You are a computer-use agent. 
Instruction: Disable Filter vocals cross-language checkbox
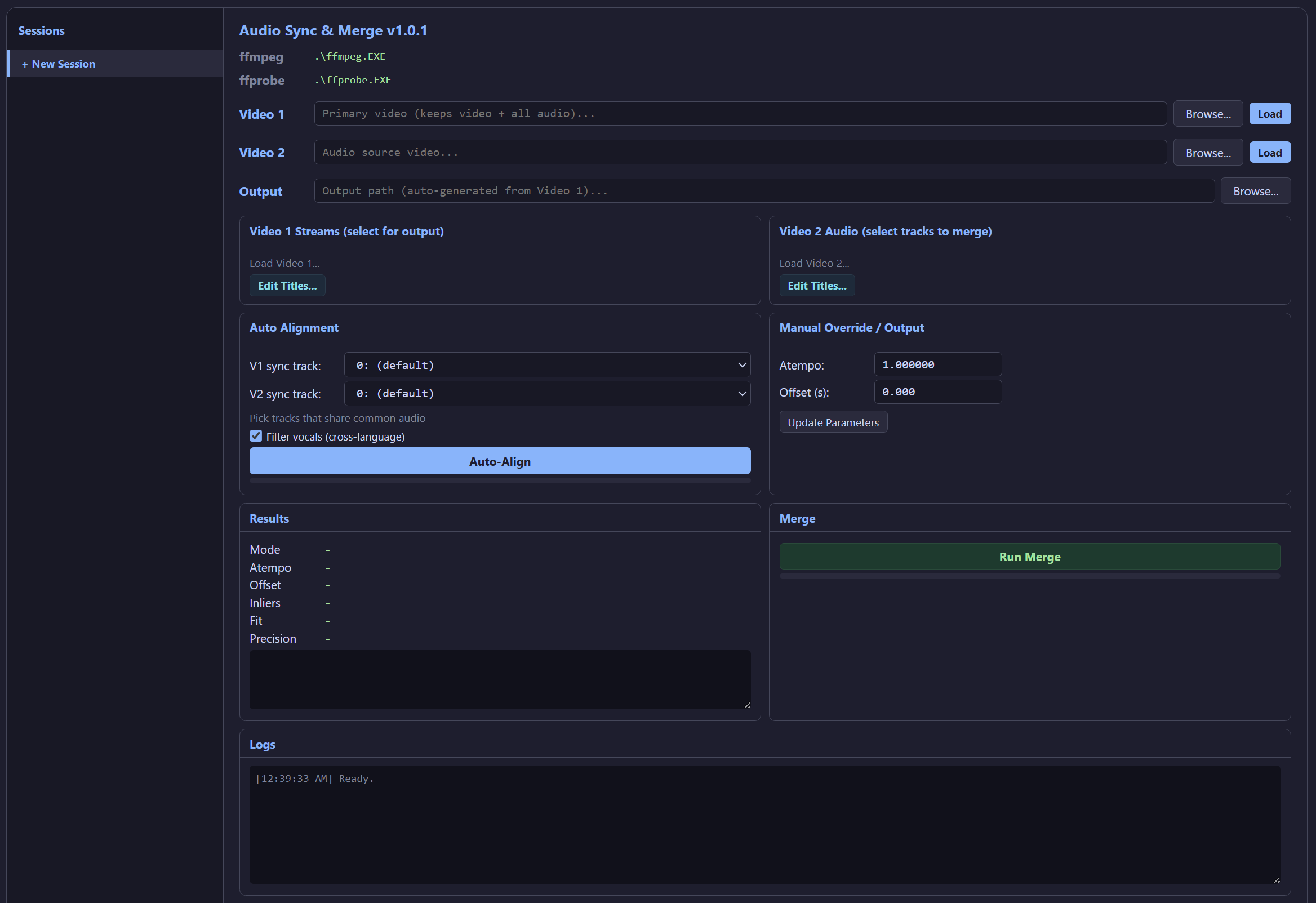256,436
